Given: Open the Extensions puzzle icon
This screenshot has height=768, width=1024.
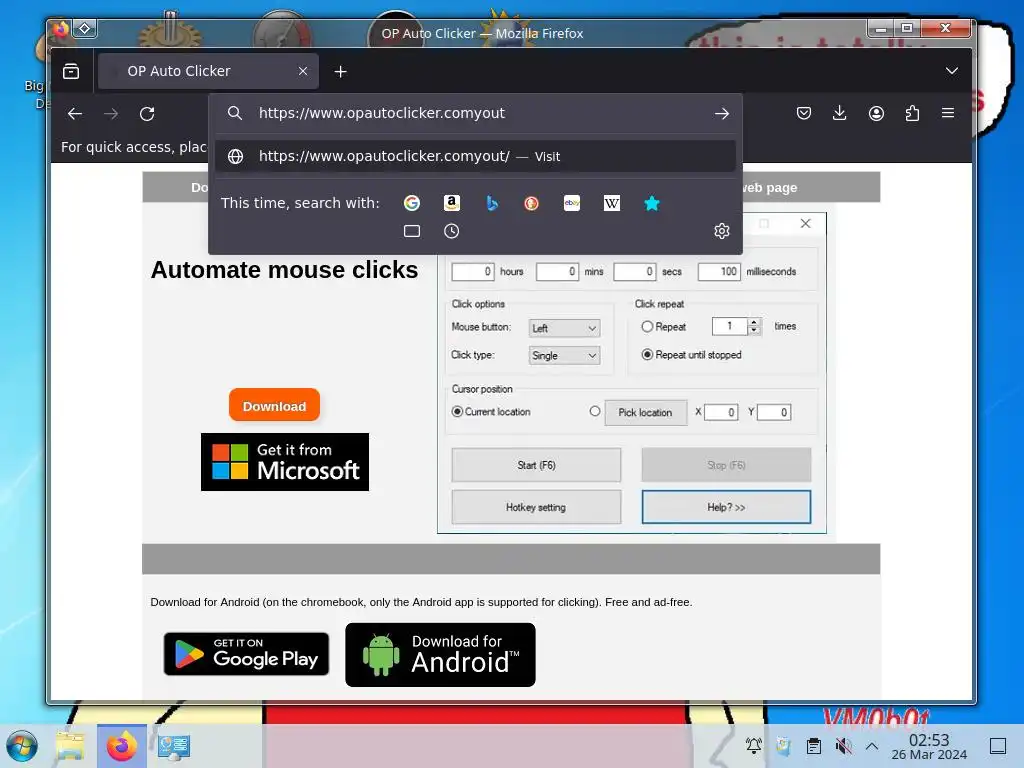Looking at the screenshot, I should pyautogui.click(x=912, y=114).
